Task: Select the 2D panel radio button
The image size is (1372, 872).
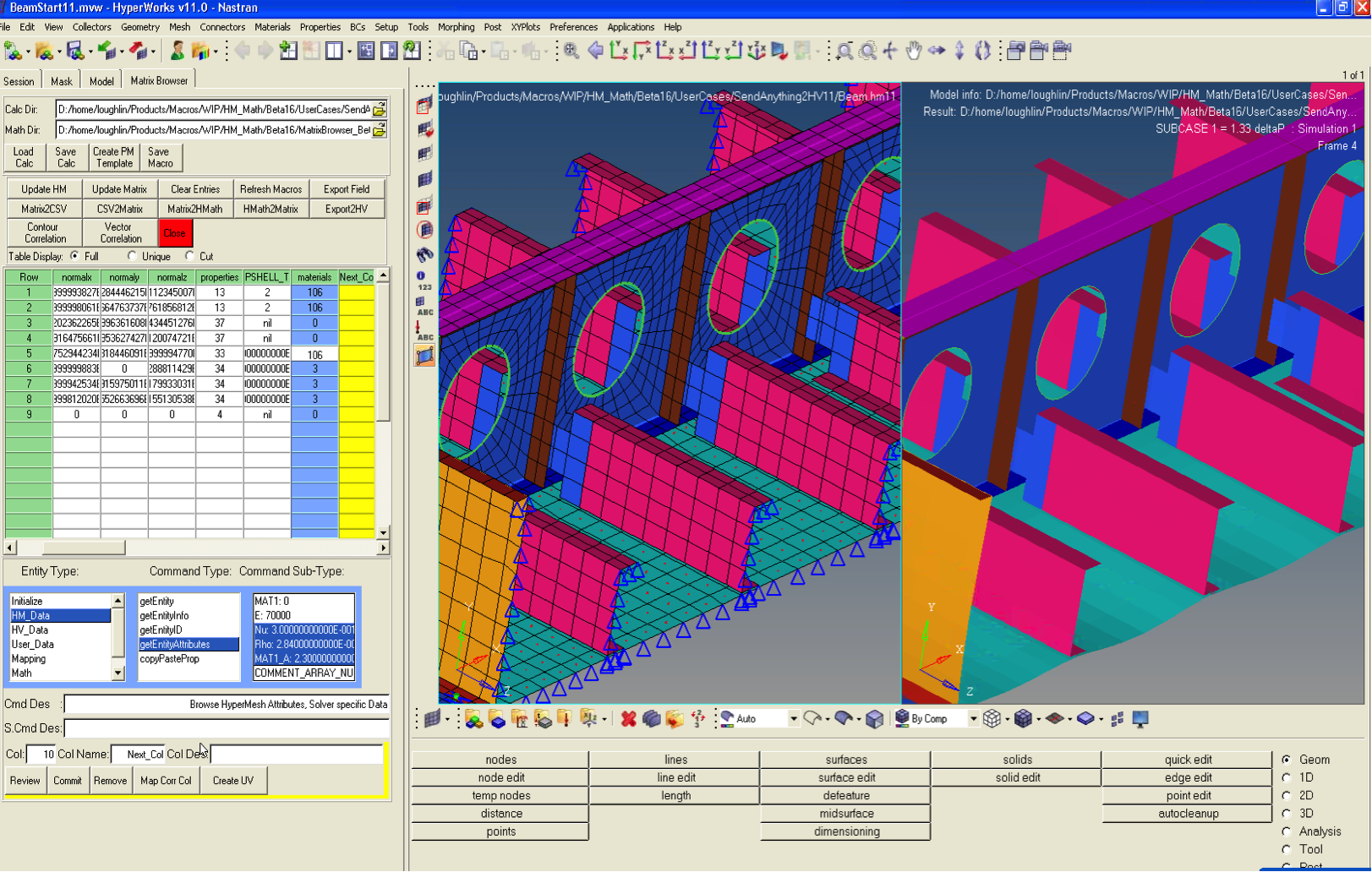Action: [1287, 795]
